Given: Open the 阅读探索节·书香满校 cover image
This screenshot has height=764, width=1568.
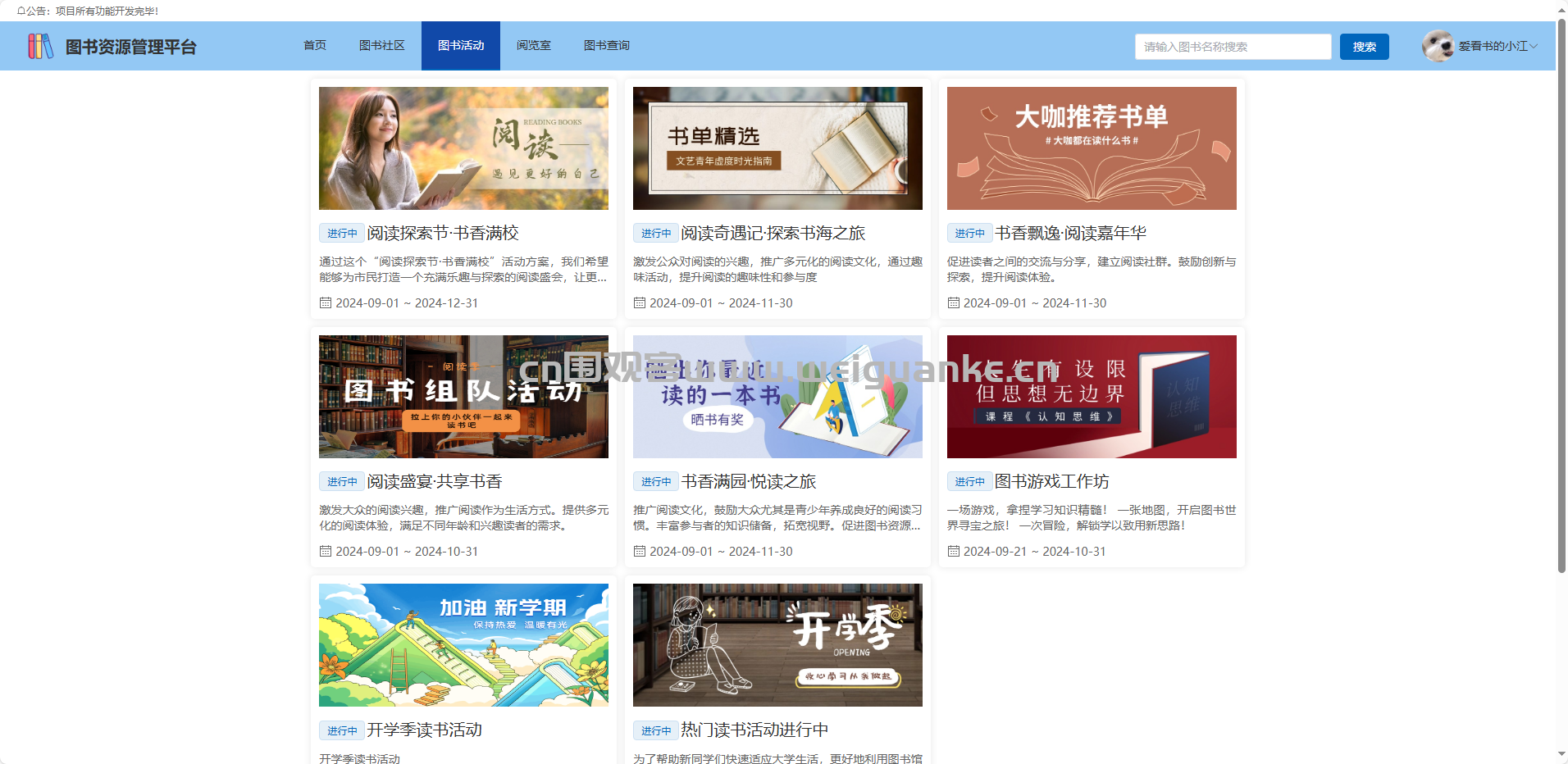Looking at the screenshot, I should coord(463,148).
